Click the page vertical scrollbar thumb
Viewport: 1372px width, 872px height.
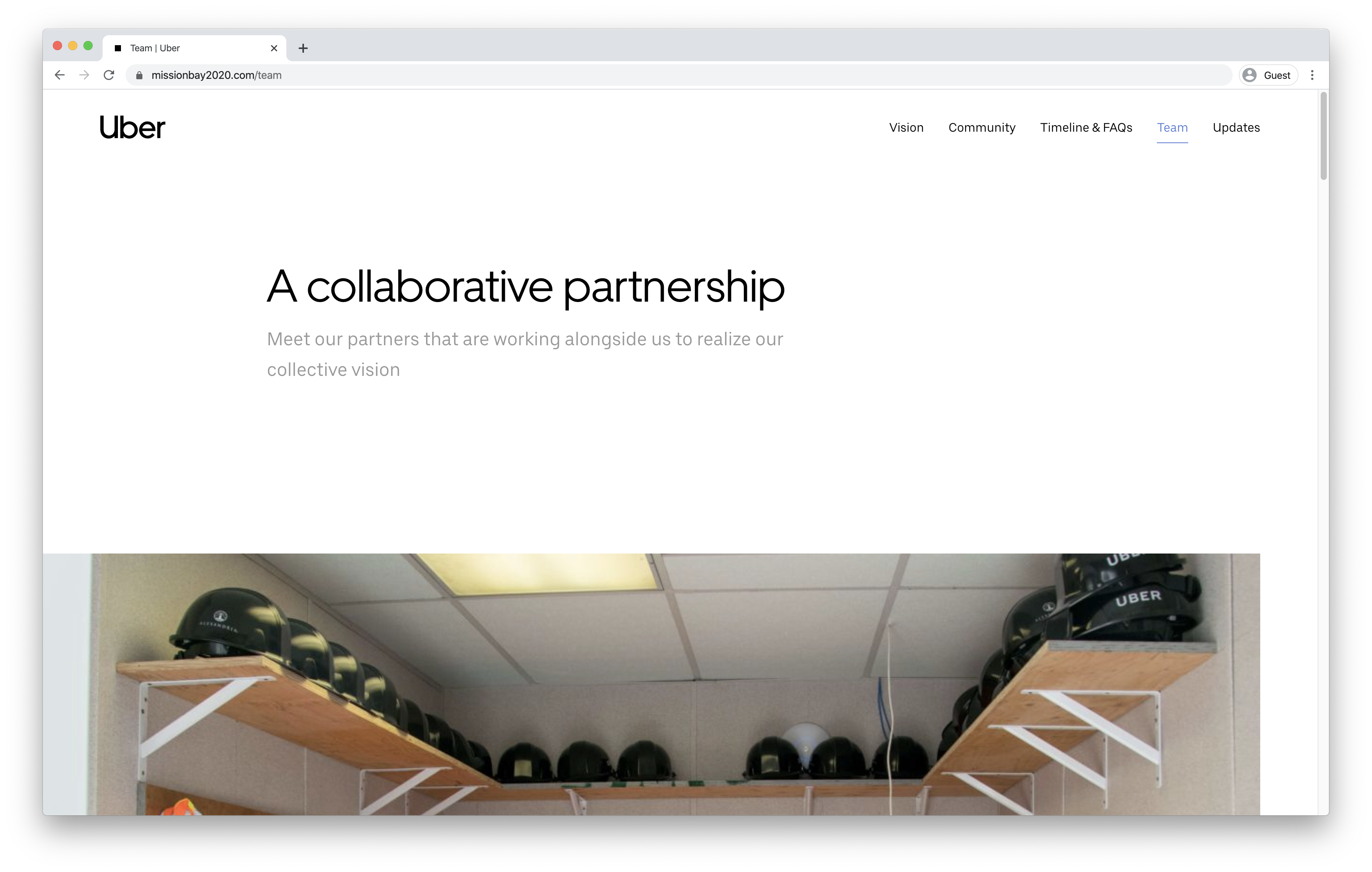pos(1323,136)
